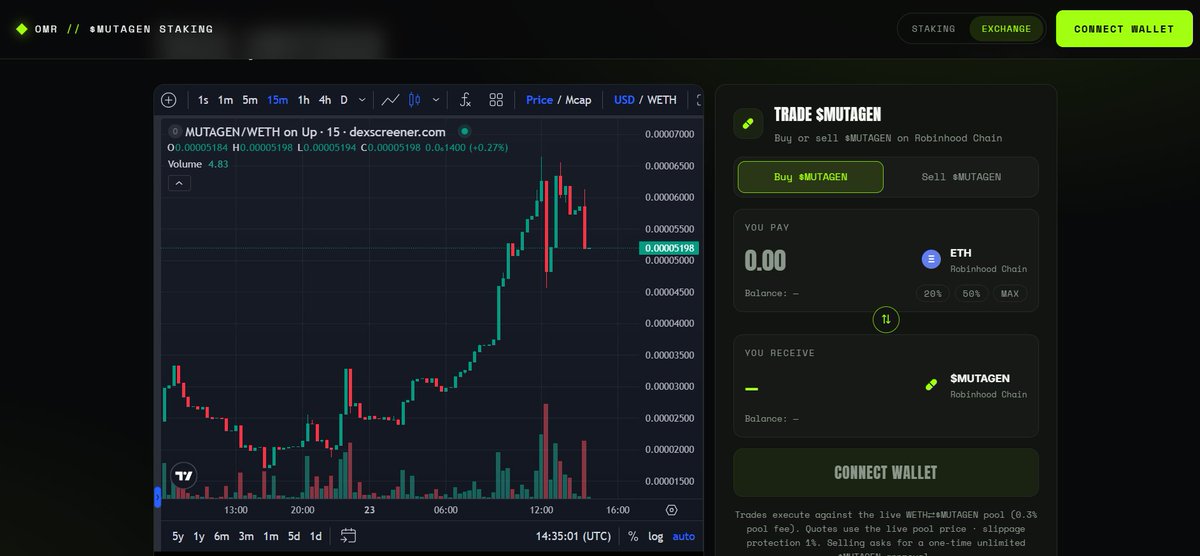This screenshot has width=1200, height=556.
Task: Click the $MUTAGEN pill icon in receive box
Action: (931, 385)
